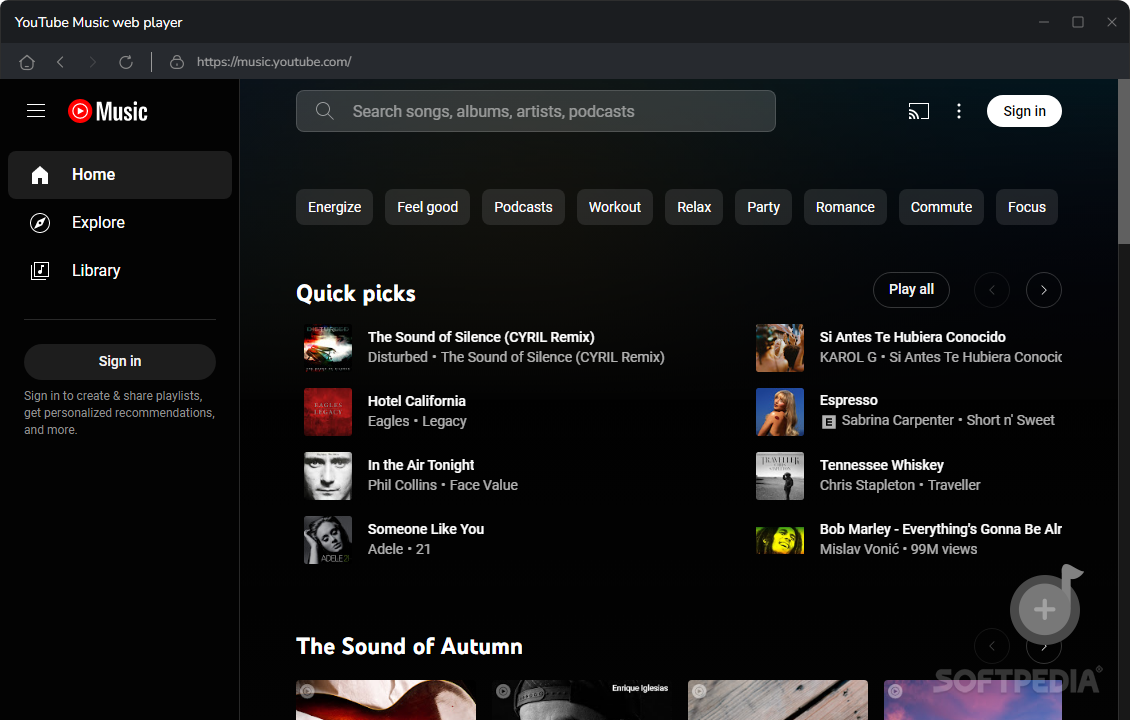The image size is (1130, 720).
Task: Open Espresso song title
Action: (848, 400)
